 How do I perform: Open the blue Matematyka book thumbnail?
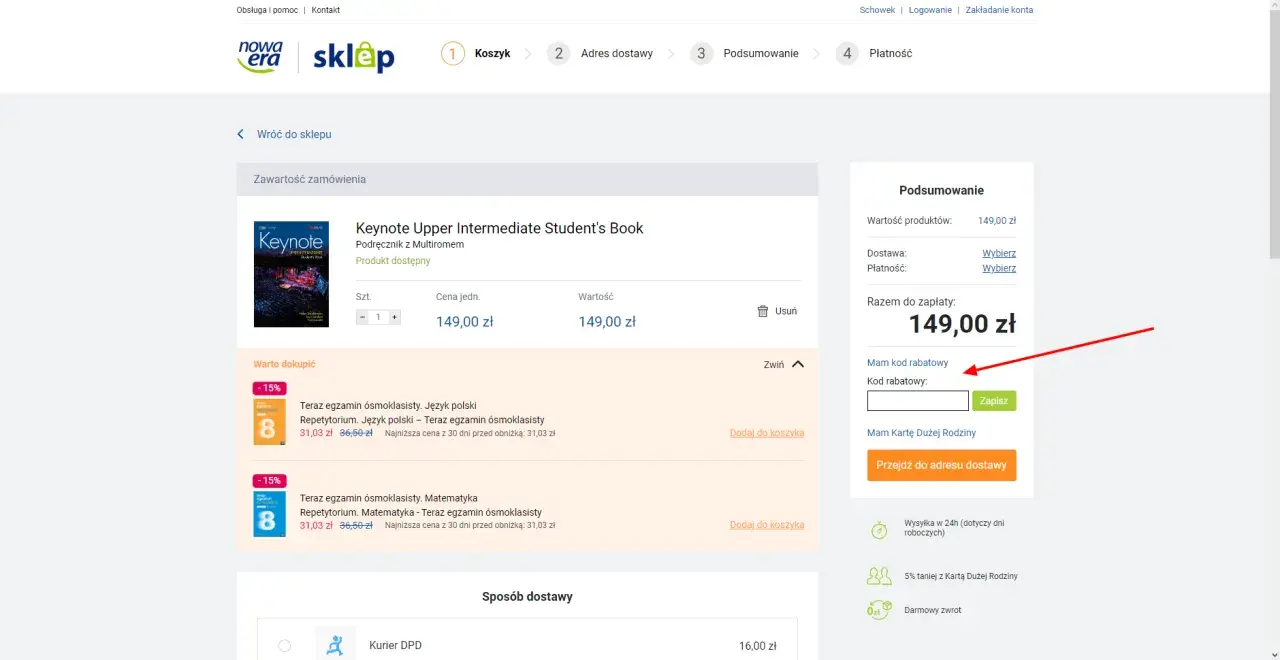pyautogui.click(x=270, y=513)
